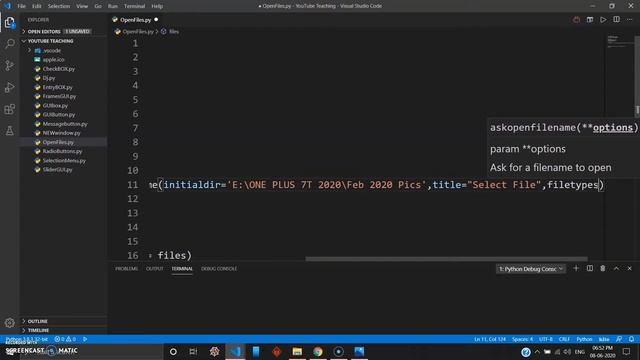Open the Run menu
The height and width of the screenshot is (360, 640).
(x=113, y=6)
